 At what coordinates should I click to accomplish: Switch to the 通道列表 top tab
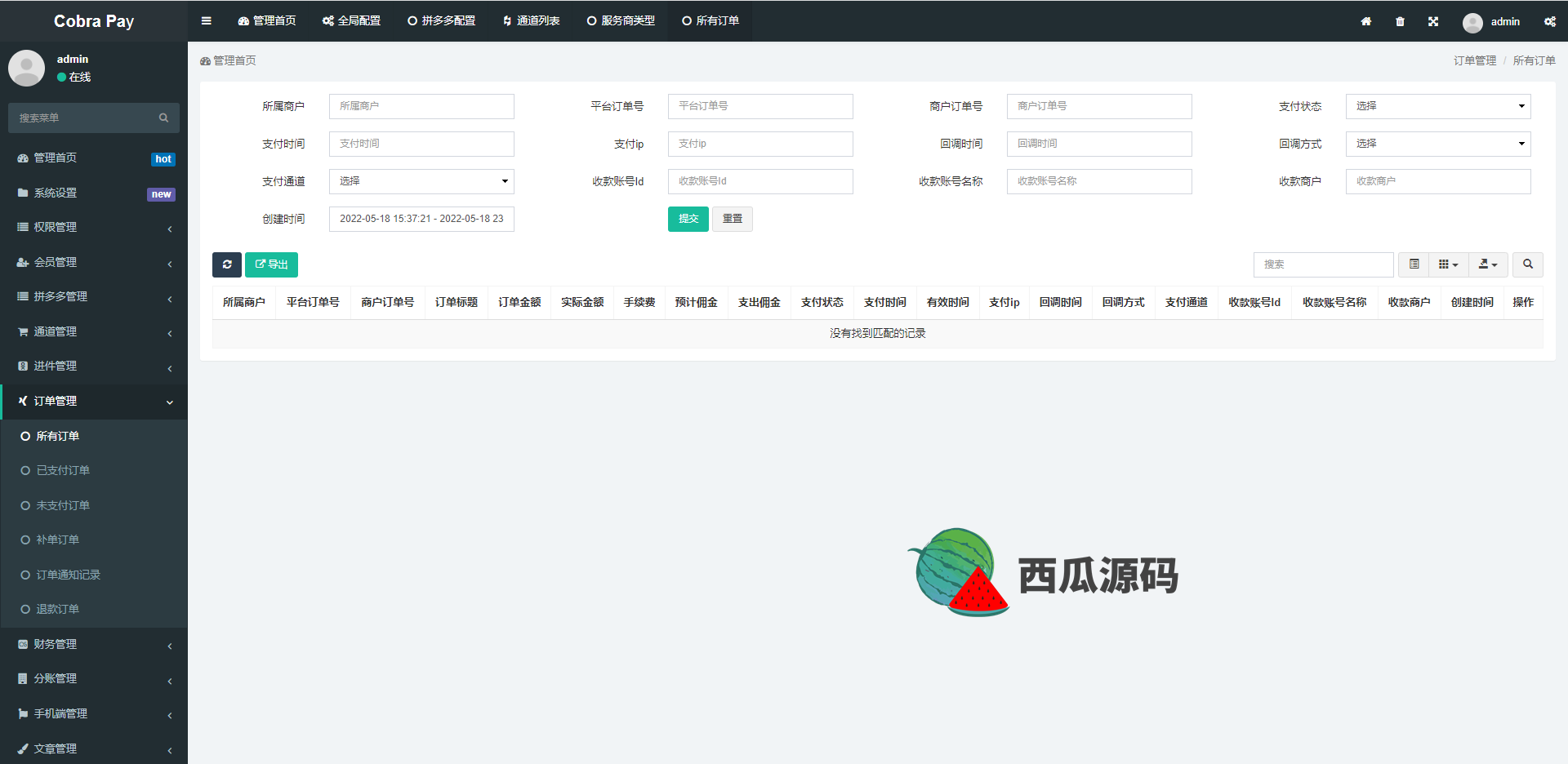click(531, 21)
